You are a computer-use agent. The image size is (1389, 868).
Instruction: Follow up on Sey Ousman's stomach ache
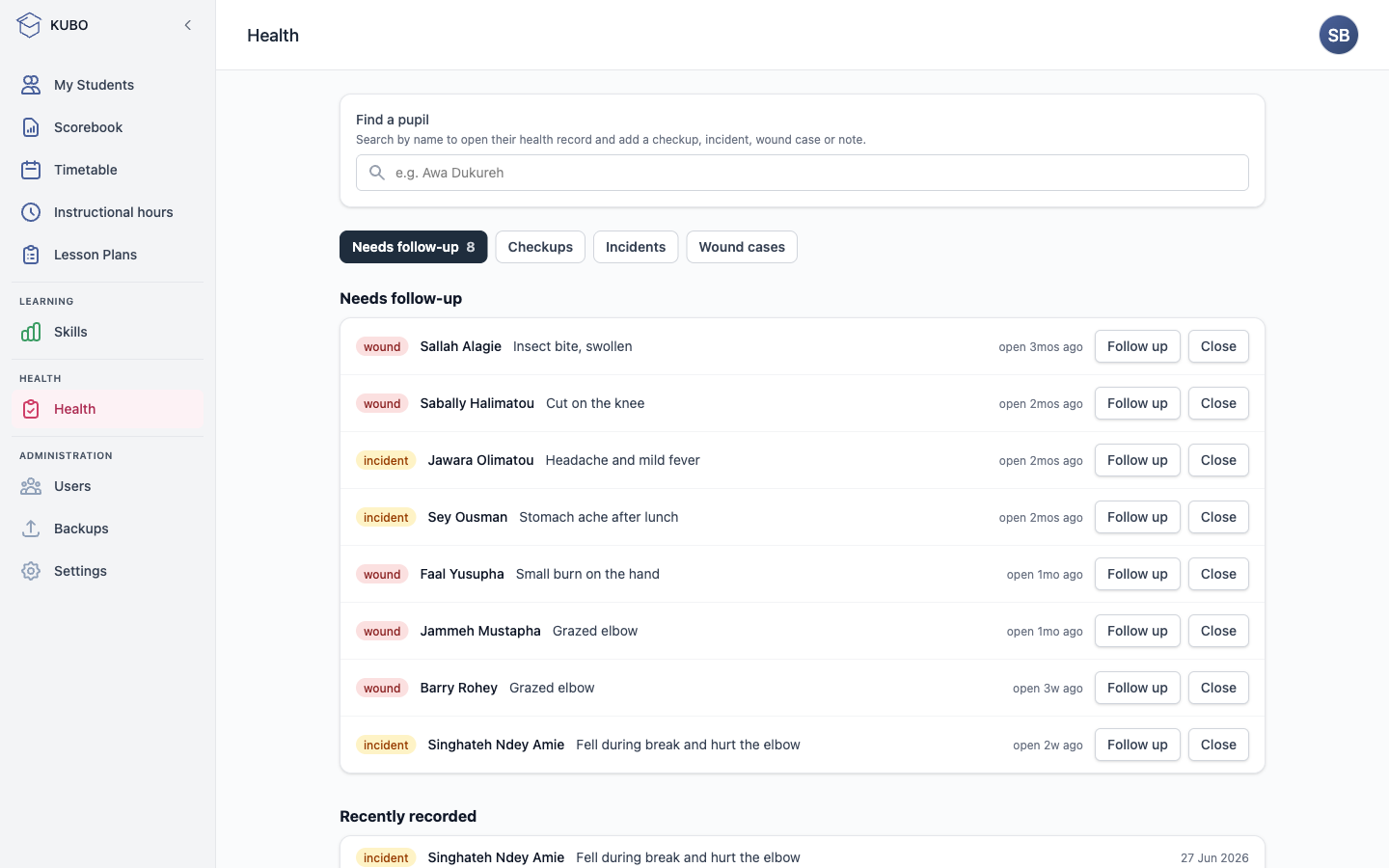click(1137, 517)
